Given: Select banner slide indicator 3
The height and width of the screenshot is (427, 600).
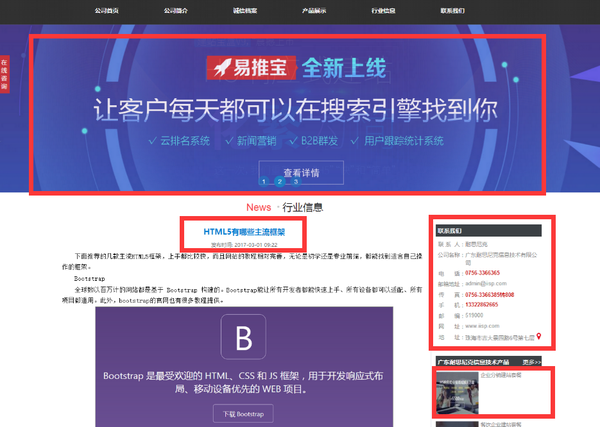Looking at the screenshot, I should [296, 181].
